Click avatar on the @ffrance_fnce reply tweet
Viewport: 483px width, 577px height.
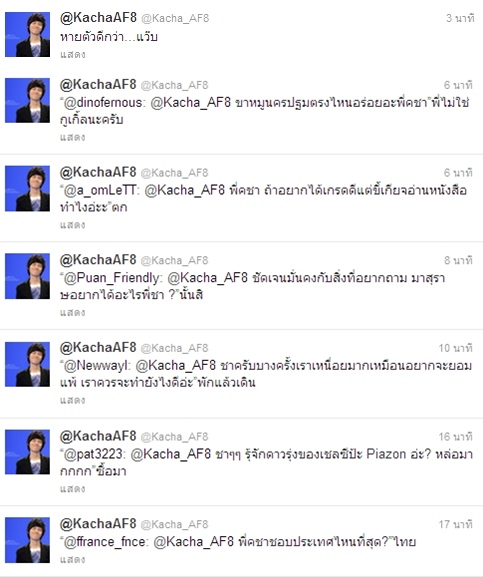pos(27,540)
